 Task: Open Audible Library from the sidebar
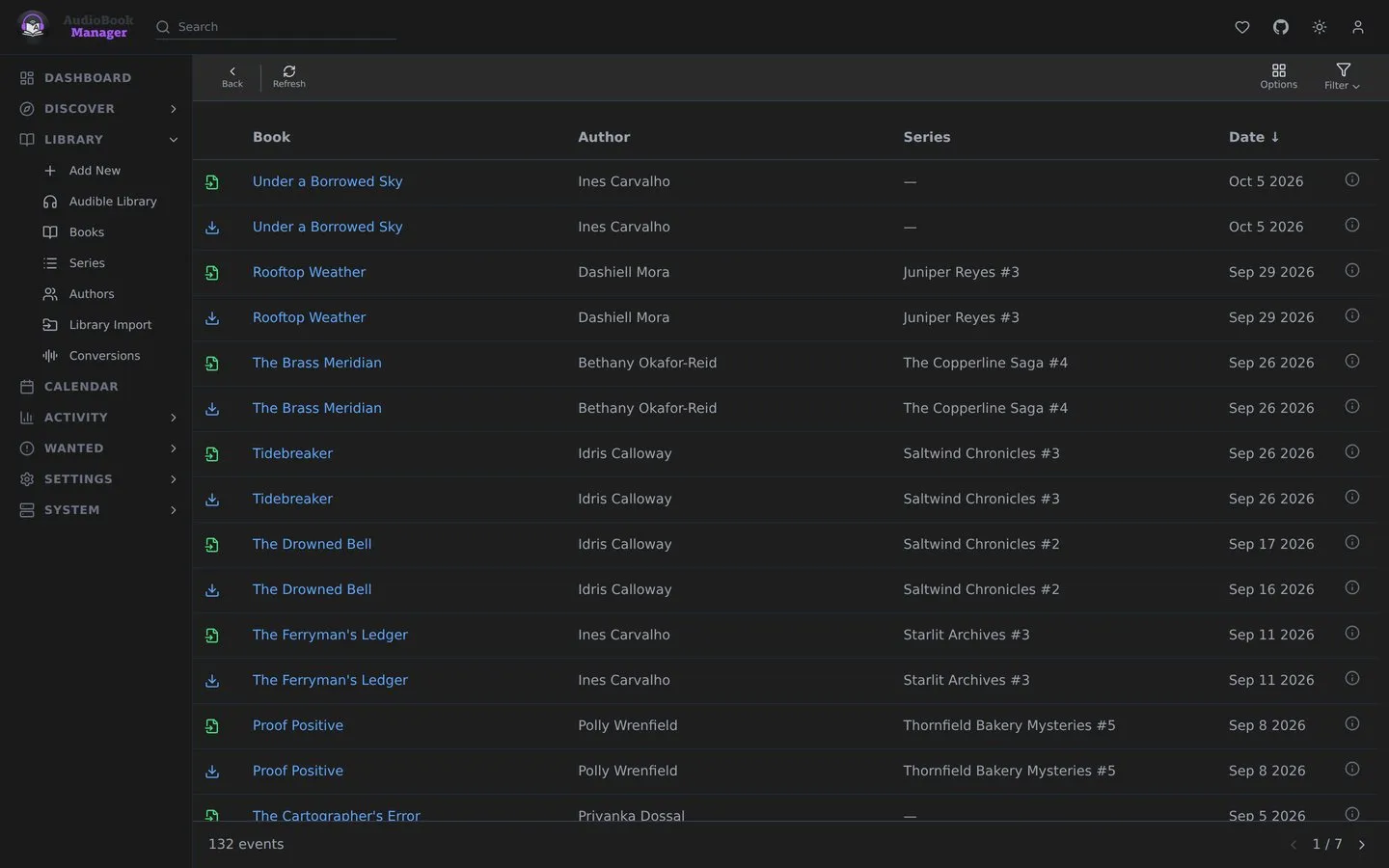point(112,202)
